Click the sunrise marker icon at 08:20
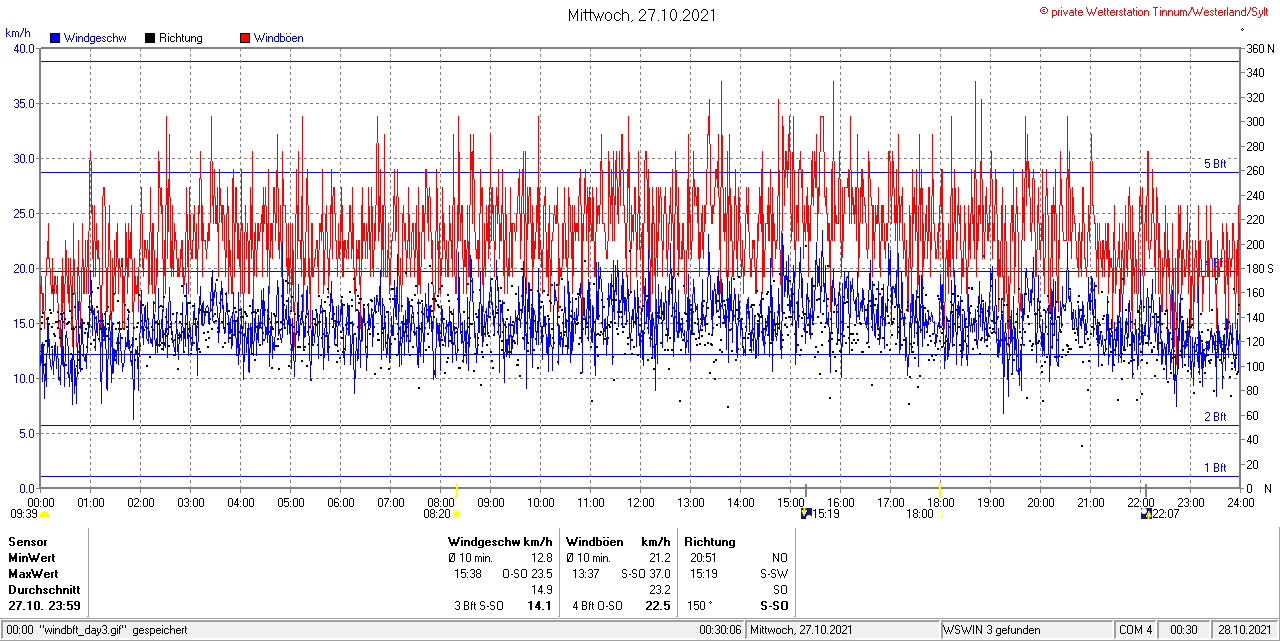This screenshot has width=1280, height=641. pyautogui.click(x=457, y=514)
